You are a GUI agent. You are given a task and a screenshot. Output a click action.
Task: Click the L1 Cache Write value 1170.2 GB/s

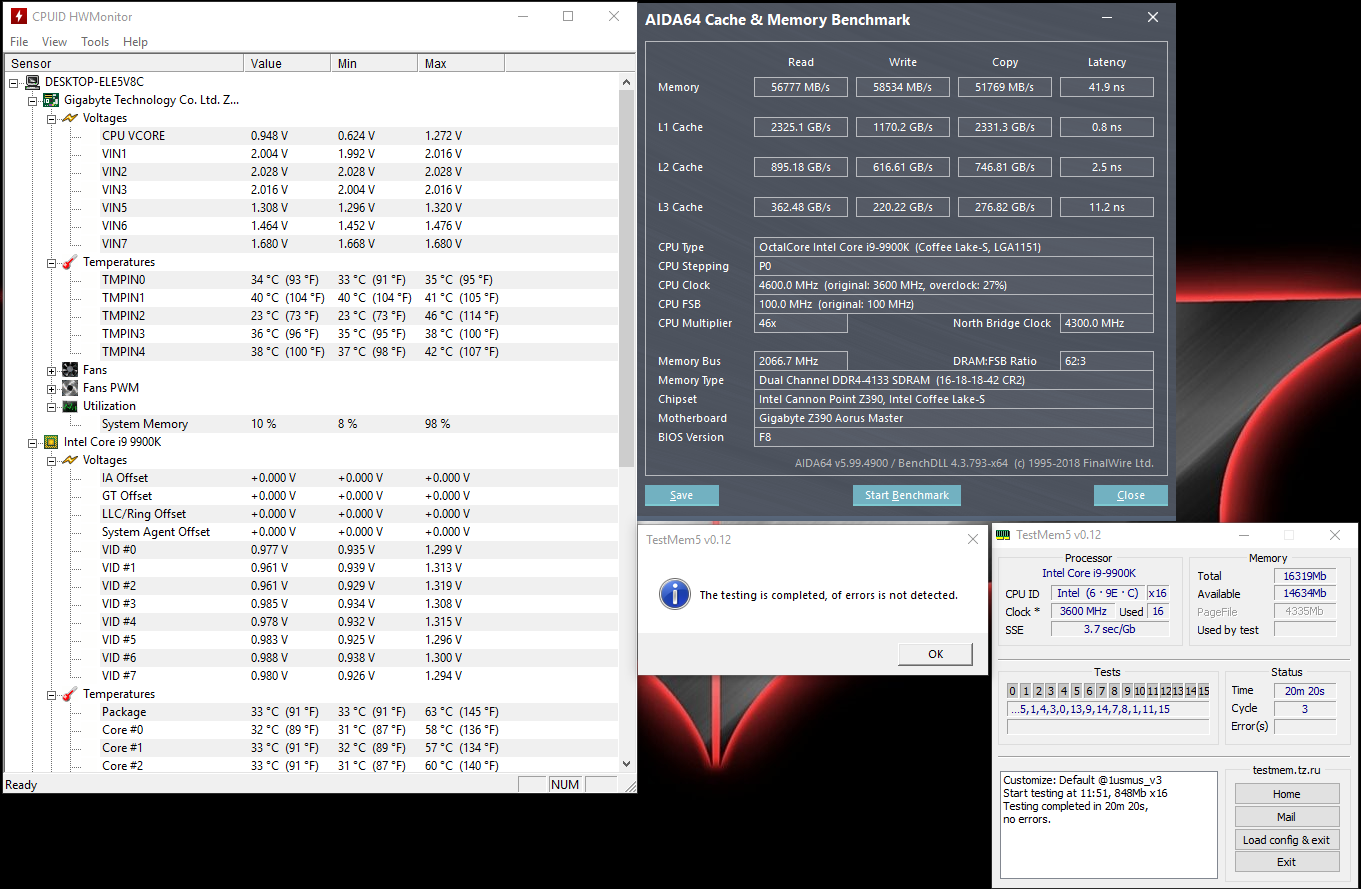tap(903, 127)
